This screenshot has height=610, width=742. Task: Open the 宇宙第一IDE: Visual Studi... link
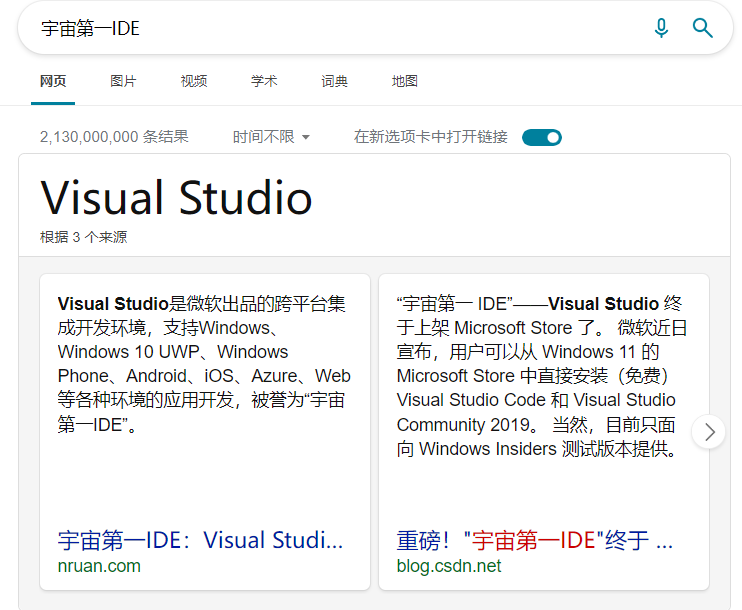click(x=200, y=540)
